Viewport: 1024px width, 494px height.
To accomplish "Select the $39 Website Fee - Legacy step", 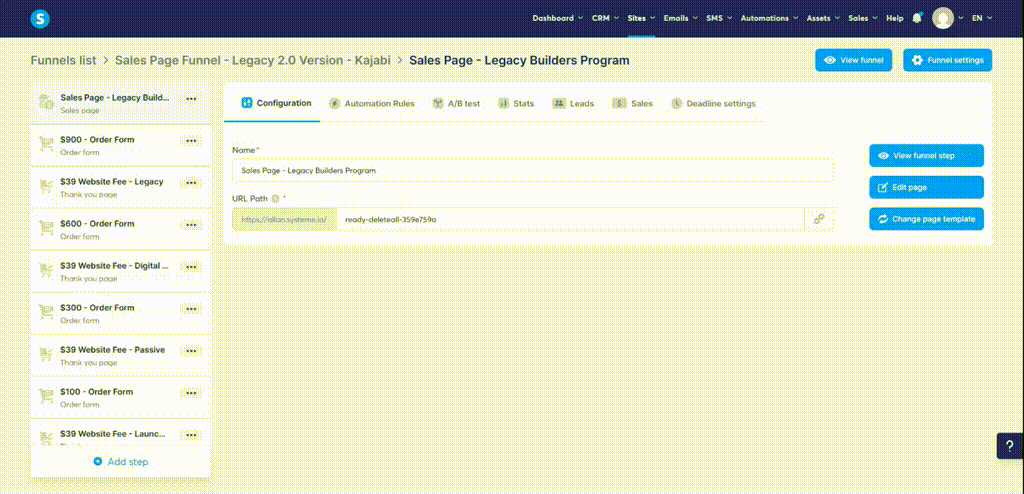I will pyautogui.click(x=121, y=187).
